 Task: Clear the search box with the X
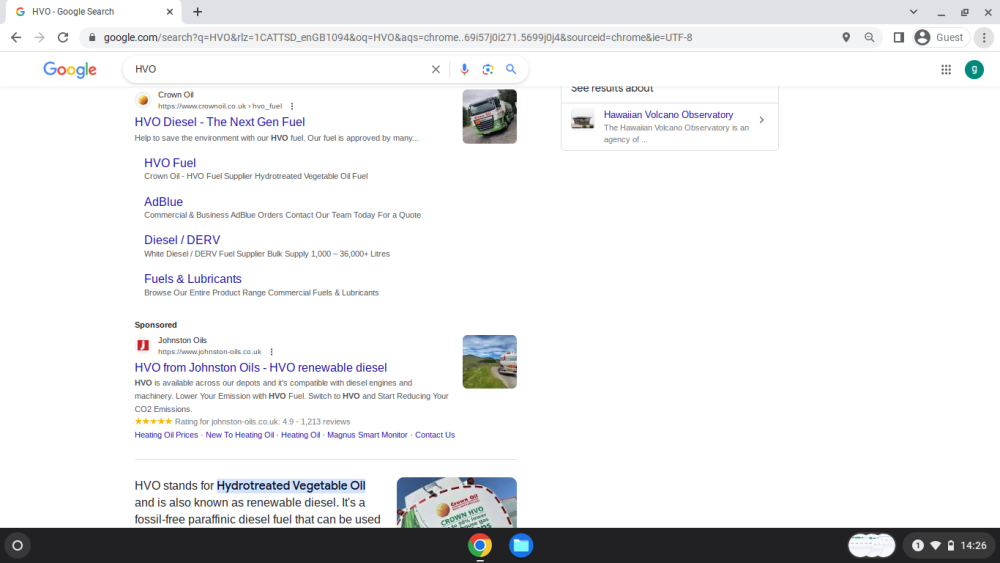pos(436,69)
